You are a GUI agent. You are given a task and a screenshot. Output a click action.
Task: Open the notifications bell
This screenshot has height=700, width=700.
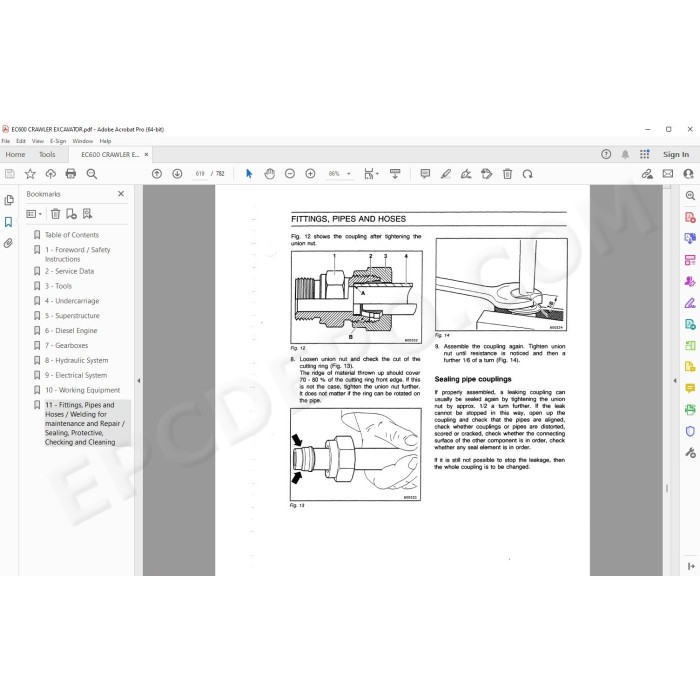(625, 154)
